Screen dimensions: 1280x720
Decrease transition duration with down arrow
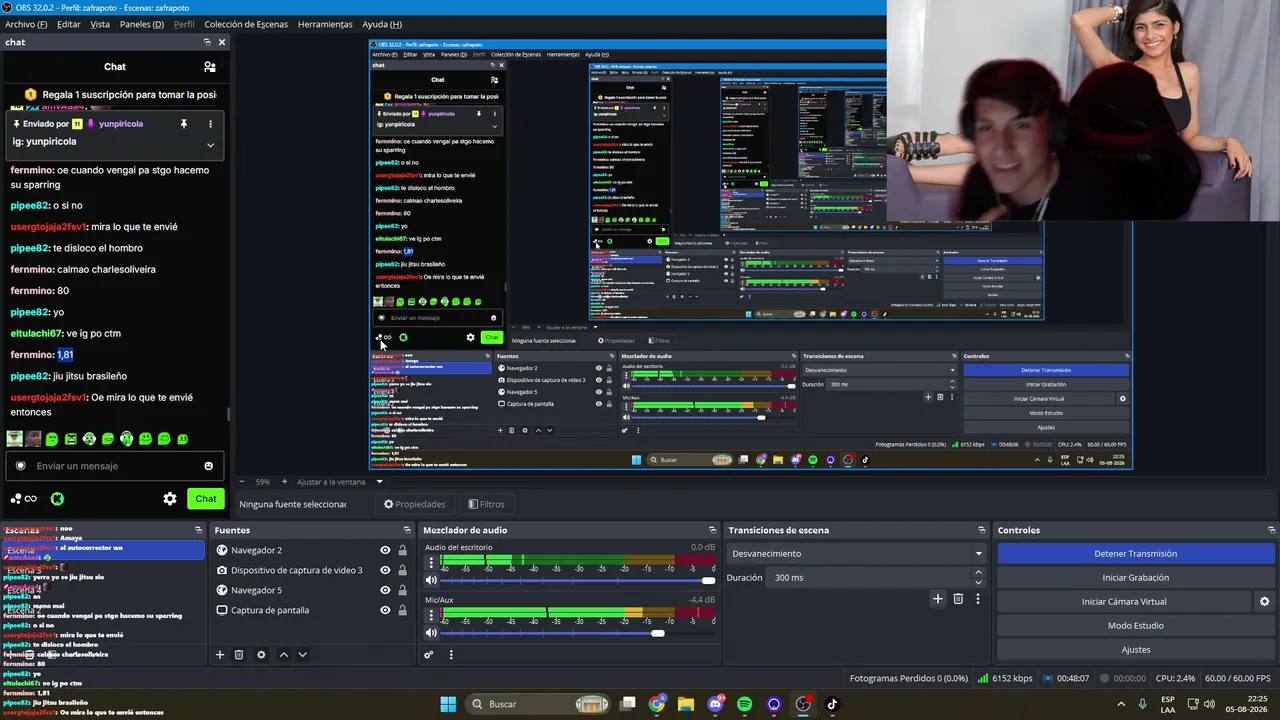(x=978, y=582)
